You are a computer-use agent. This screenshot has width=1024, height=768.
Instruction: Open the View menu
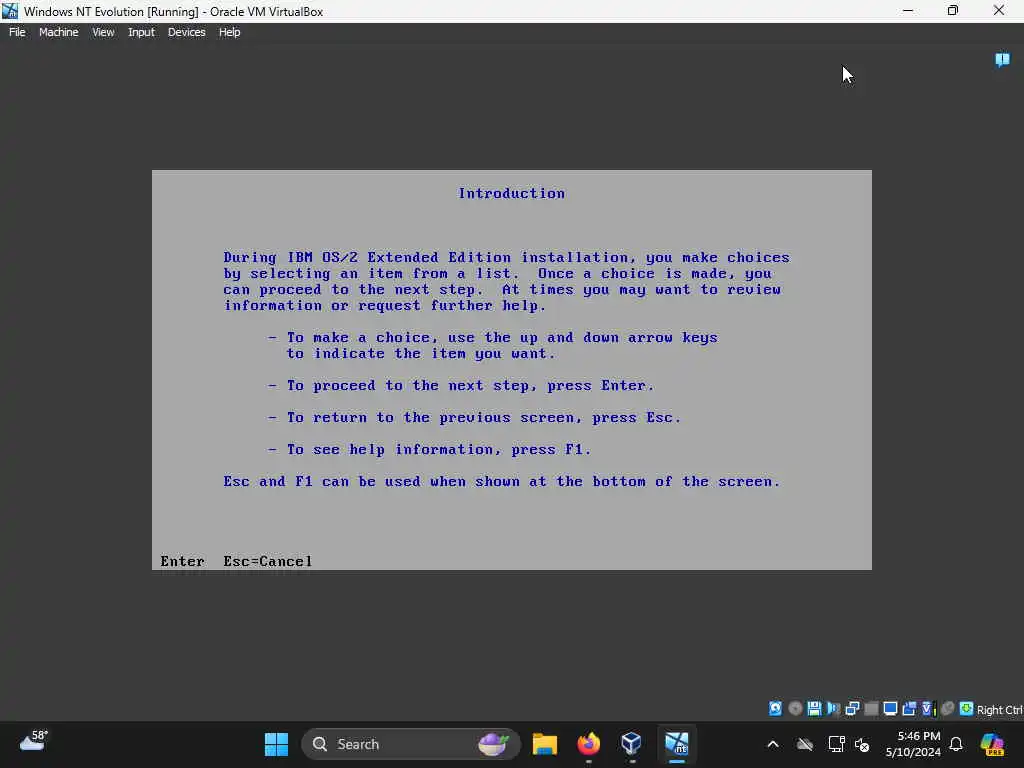coord(103,32)
